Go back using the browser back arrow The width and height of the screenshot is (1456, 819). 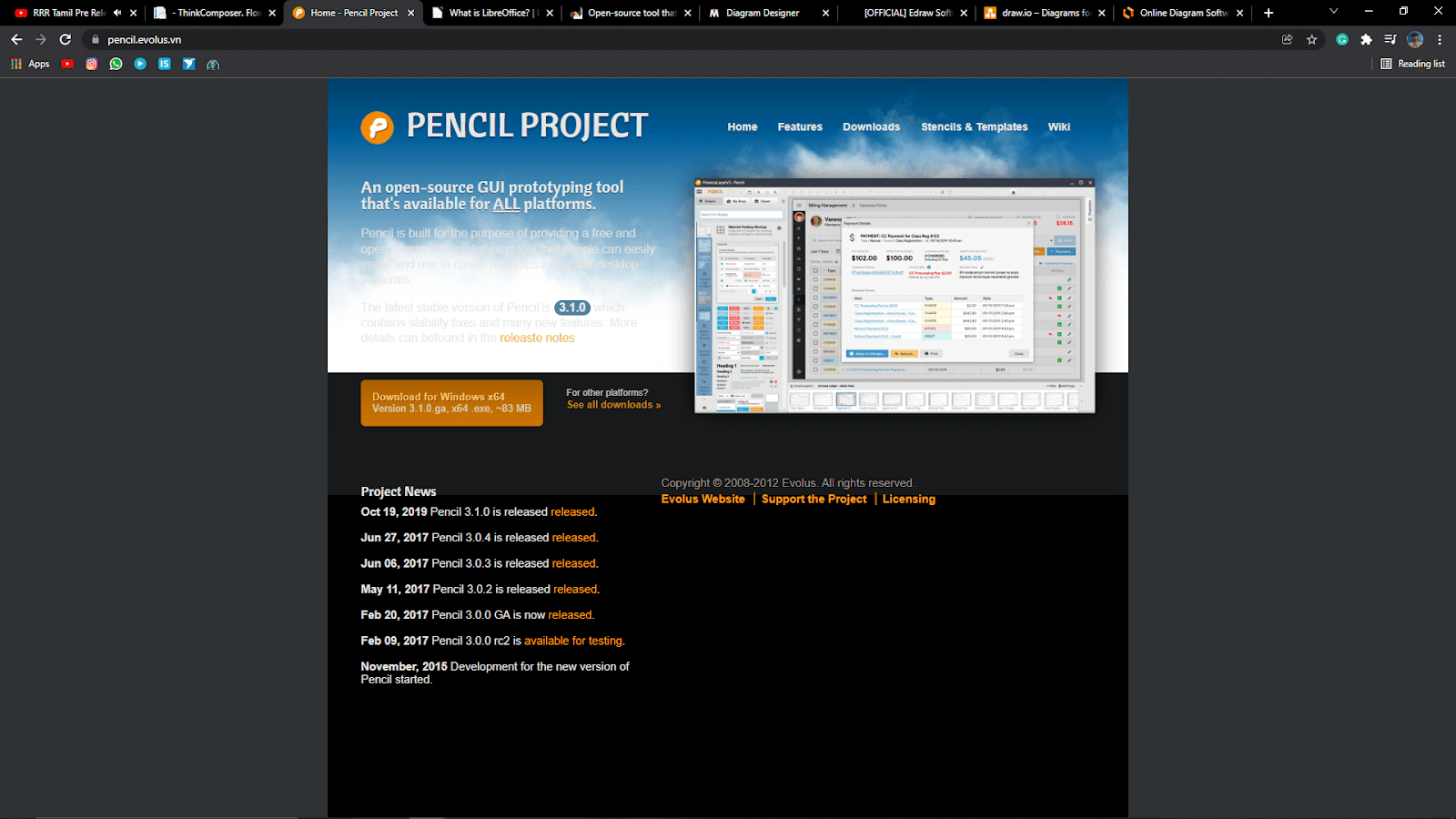16,39
